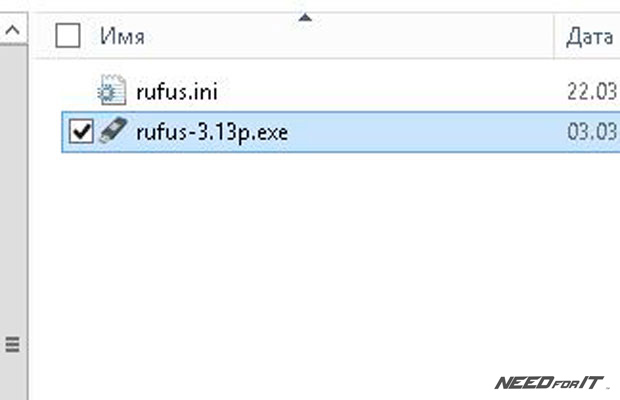The image size is (620, 400).
Task: Click the divider between Имя and Дата headers
Action: point(554,36)
